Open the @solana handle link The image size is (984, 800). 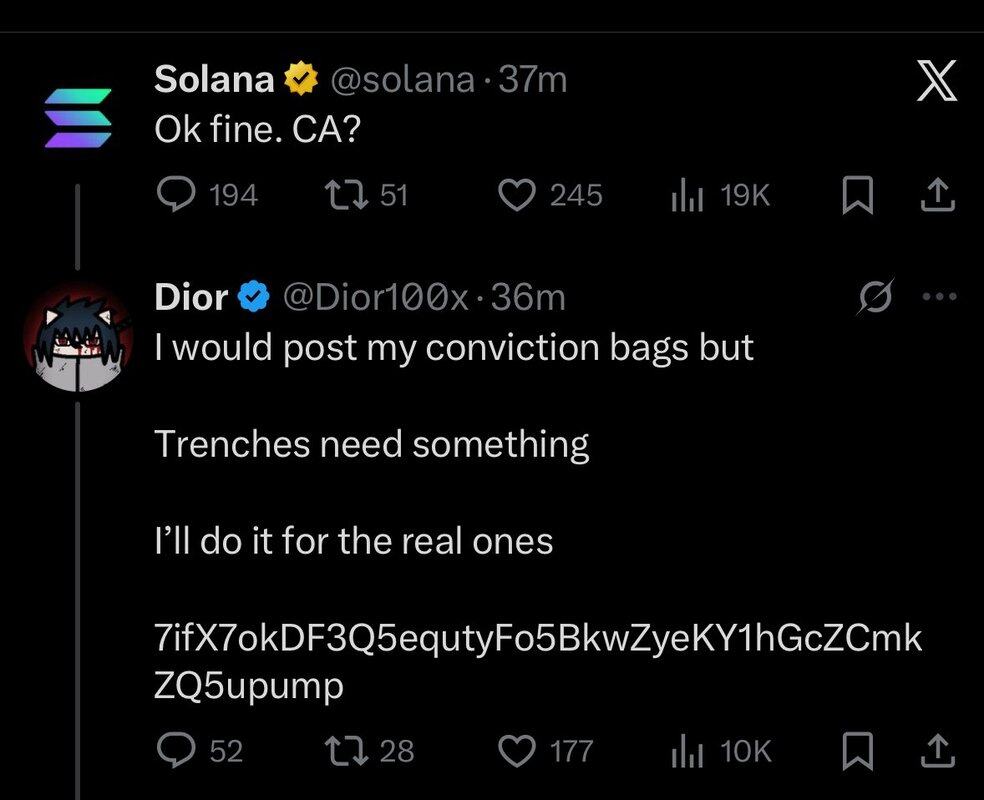[x=404, y=79]
